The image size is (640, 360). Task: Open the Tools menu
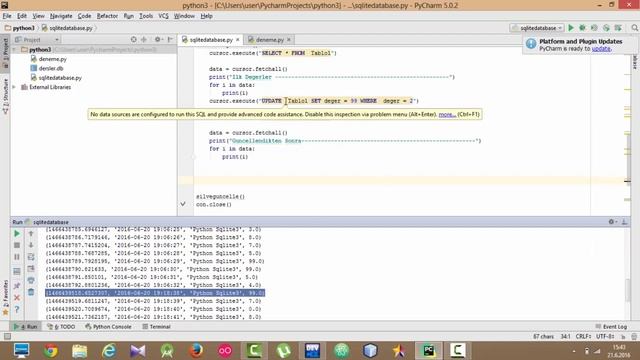click(146, 16)
